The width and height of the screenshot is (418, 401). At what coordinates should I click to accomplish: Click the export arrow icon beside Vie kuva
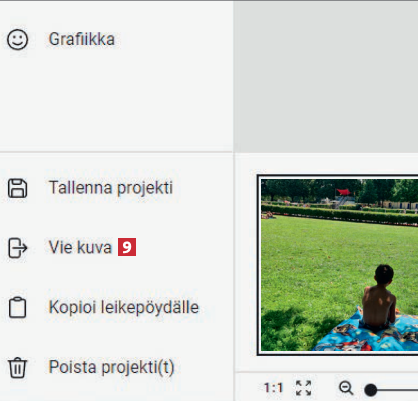pyautogui.click(x=17, y=248)
